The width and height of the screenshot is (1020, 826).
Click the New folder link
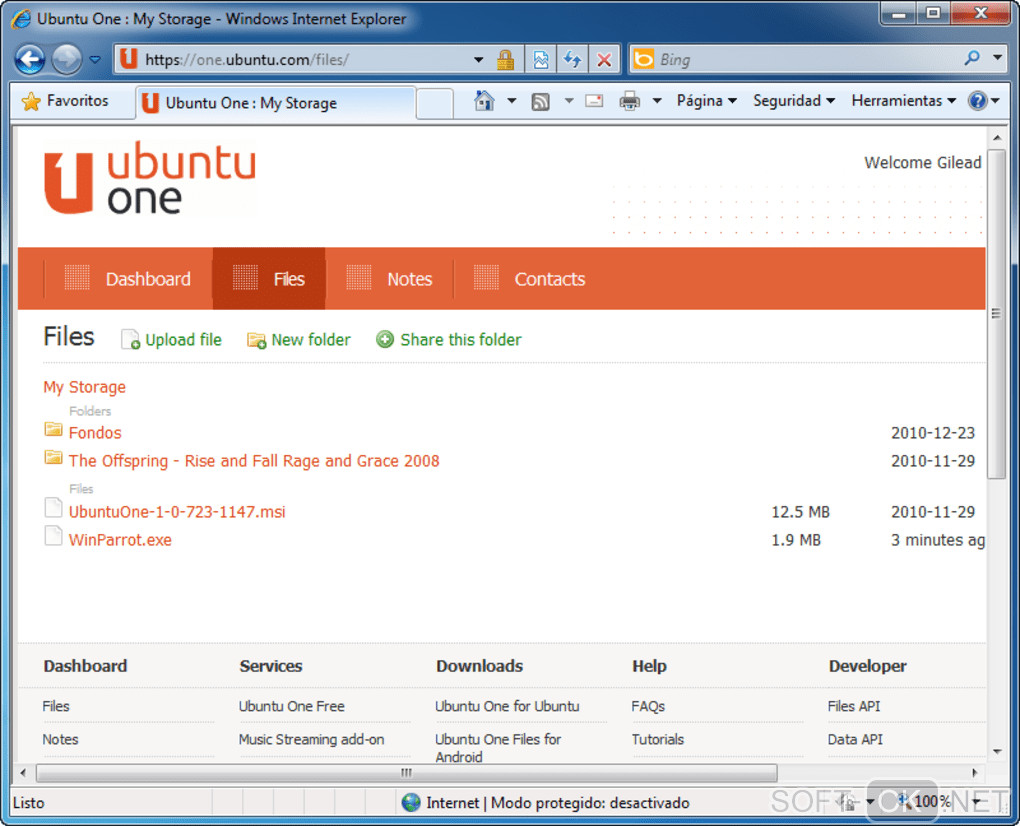(x=299, y=340)
